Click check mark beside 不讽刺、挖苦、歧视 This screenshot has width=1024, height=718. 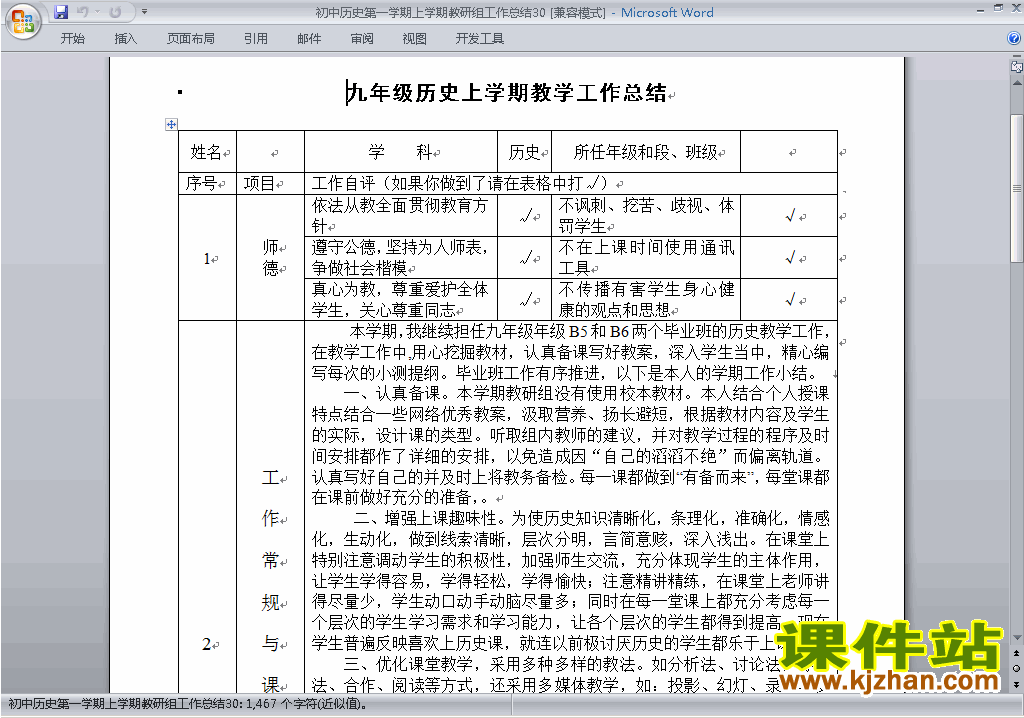pos(791,216)
